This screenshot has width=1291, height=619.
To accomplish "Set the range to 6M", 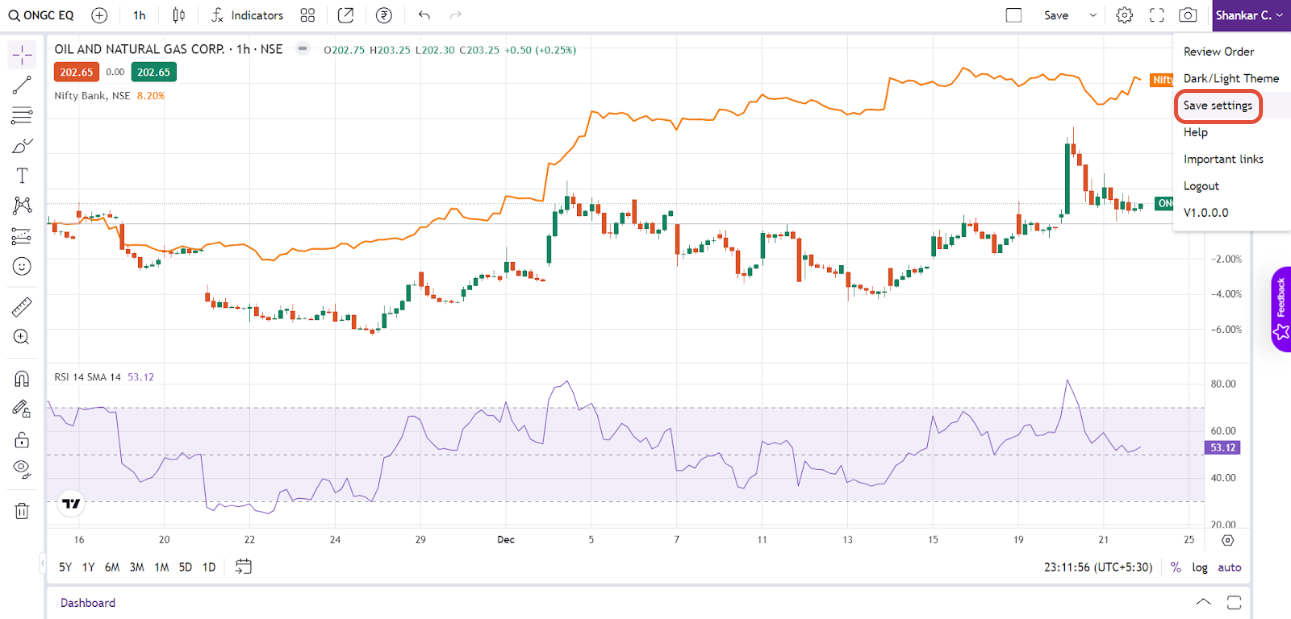I will coord(112,567).
